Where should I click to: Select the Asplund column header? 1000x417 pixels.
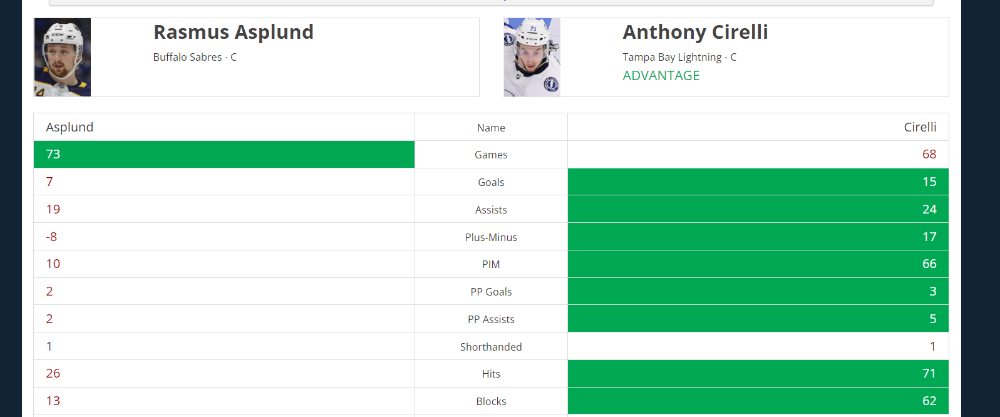[x=70, y=127]
